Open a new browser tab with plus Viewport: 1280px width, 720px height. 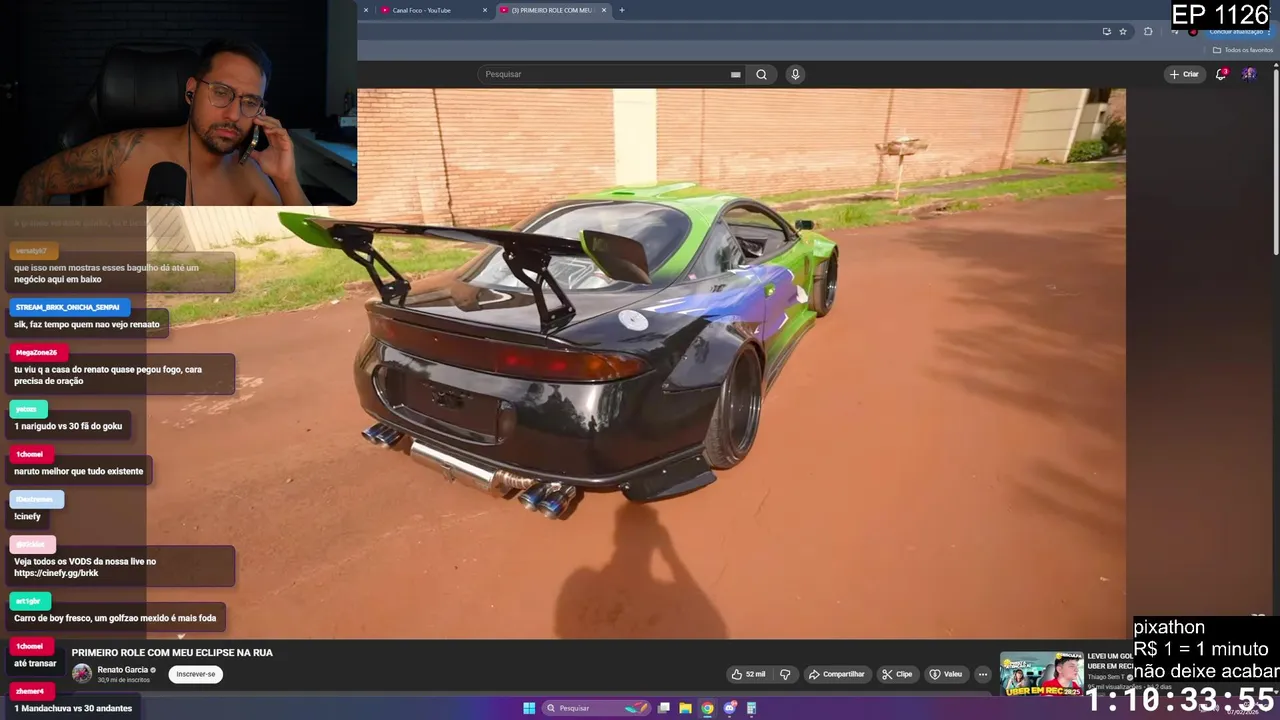point(622,10)
